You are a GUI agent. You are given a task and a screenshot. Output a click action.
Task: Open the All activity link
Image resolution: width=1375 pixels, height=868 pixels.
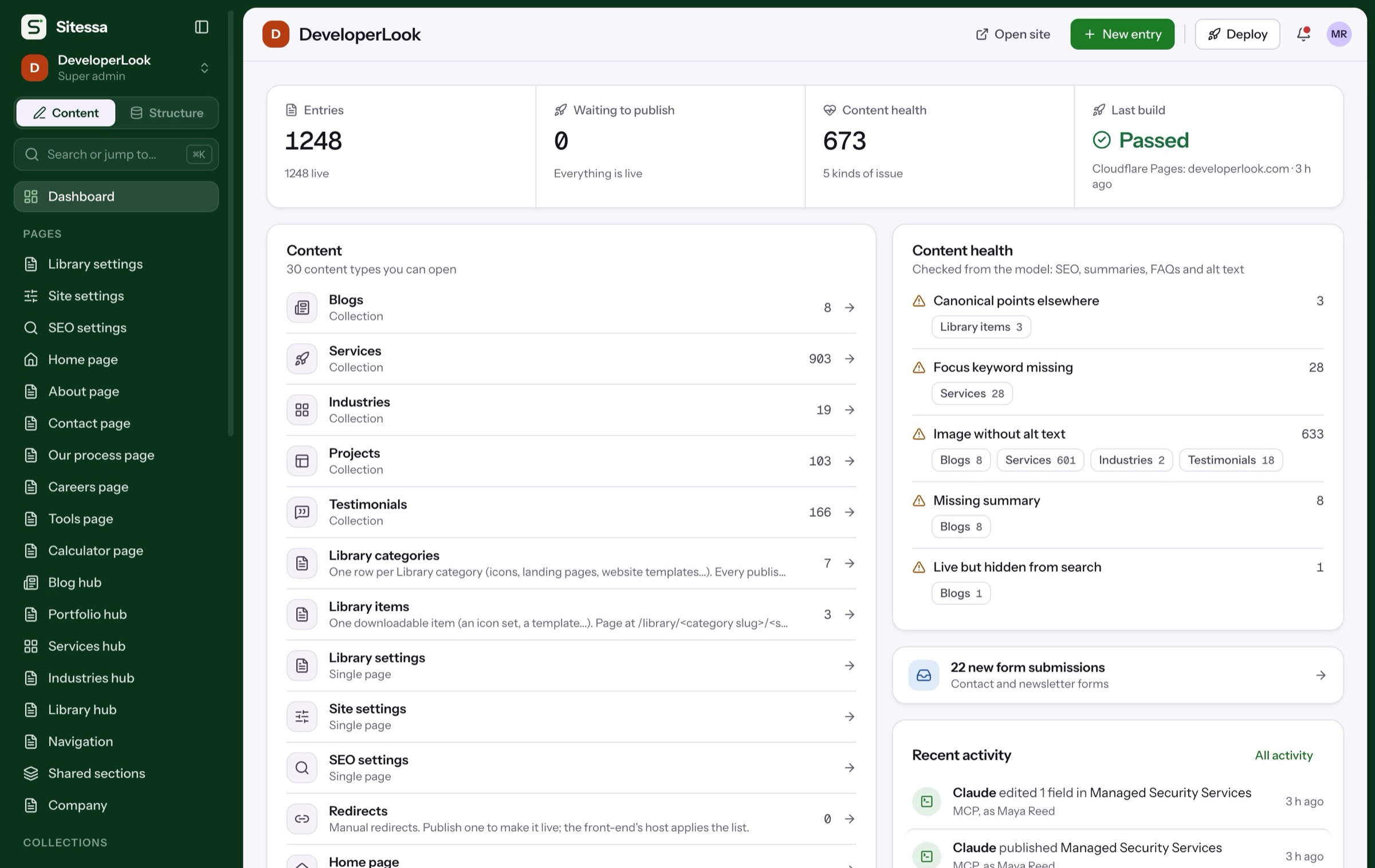click(x=1283, y=755)
